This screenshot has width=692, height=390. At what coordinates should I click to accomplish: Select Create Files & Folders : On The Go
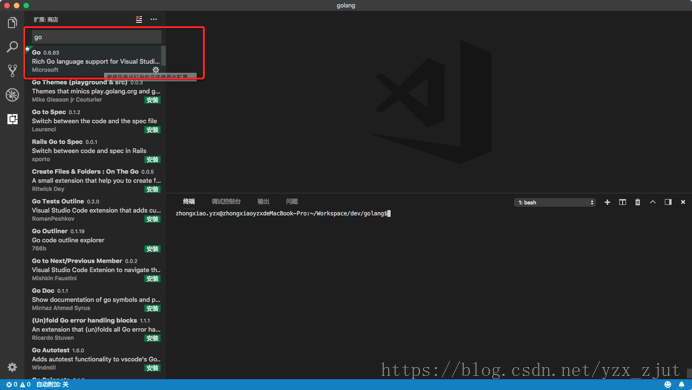click(85, 172)
